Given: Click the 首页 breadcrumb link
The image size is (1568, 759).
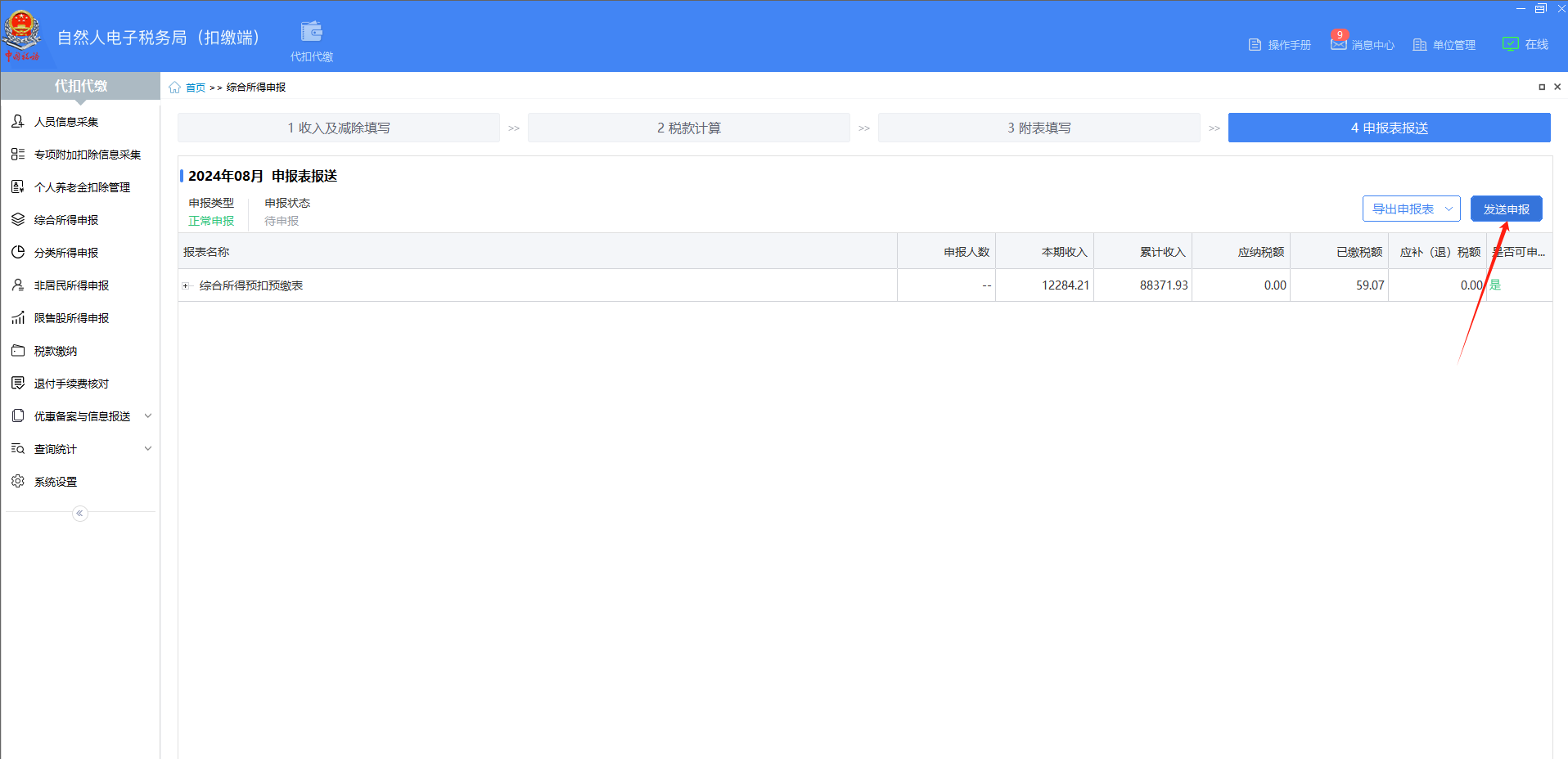Looking at the screenshot, I should coord(196,88).
